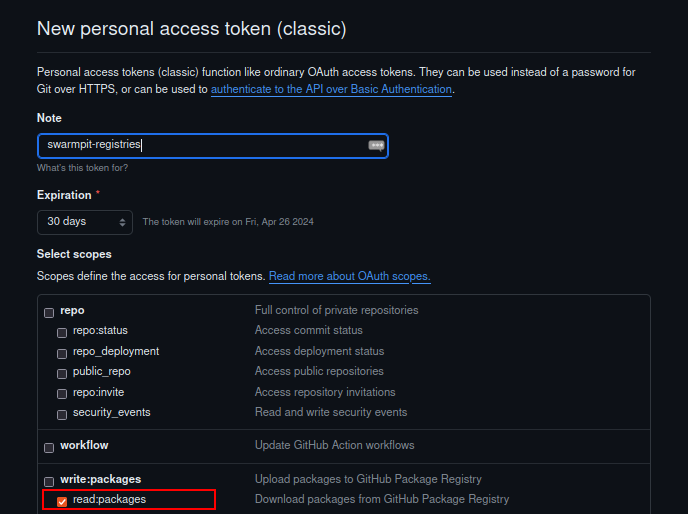Viewport: 688px width, 514px height.
Task: Tick the repo_deployment checkbox
Action: click(x=62, y=353)
